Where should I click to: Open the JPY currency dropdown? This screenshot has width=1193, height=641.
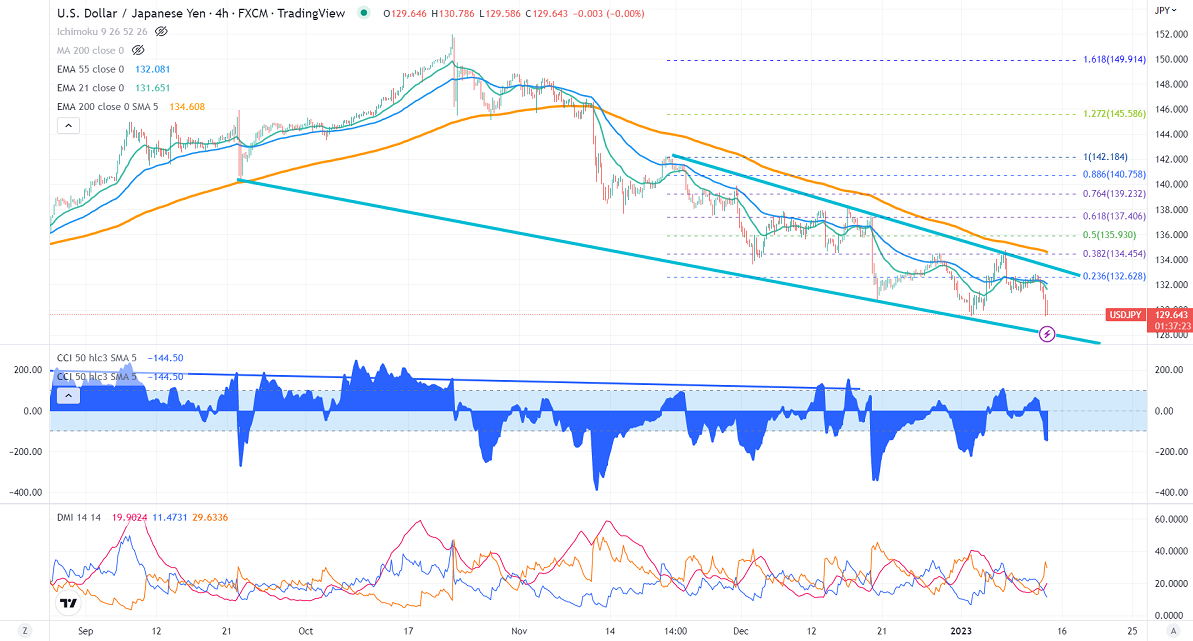1165,10
